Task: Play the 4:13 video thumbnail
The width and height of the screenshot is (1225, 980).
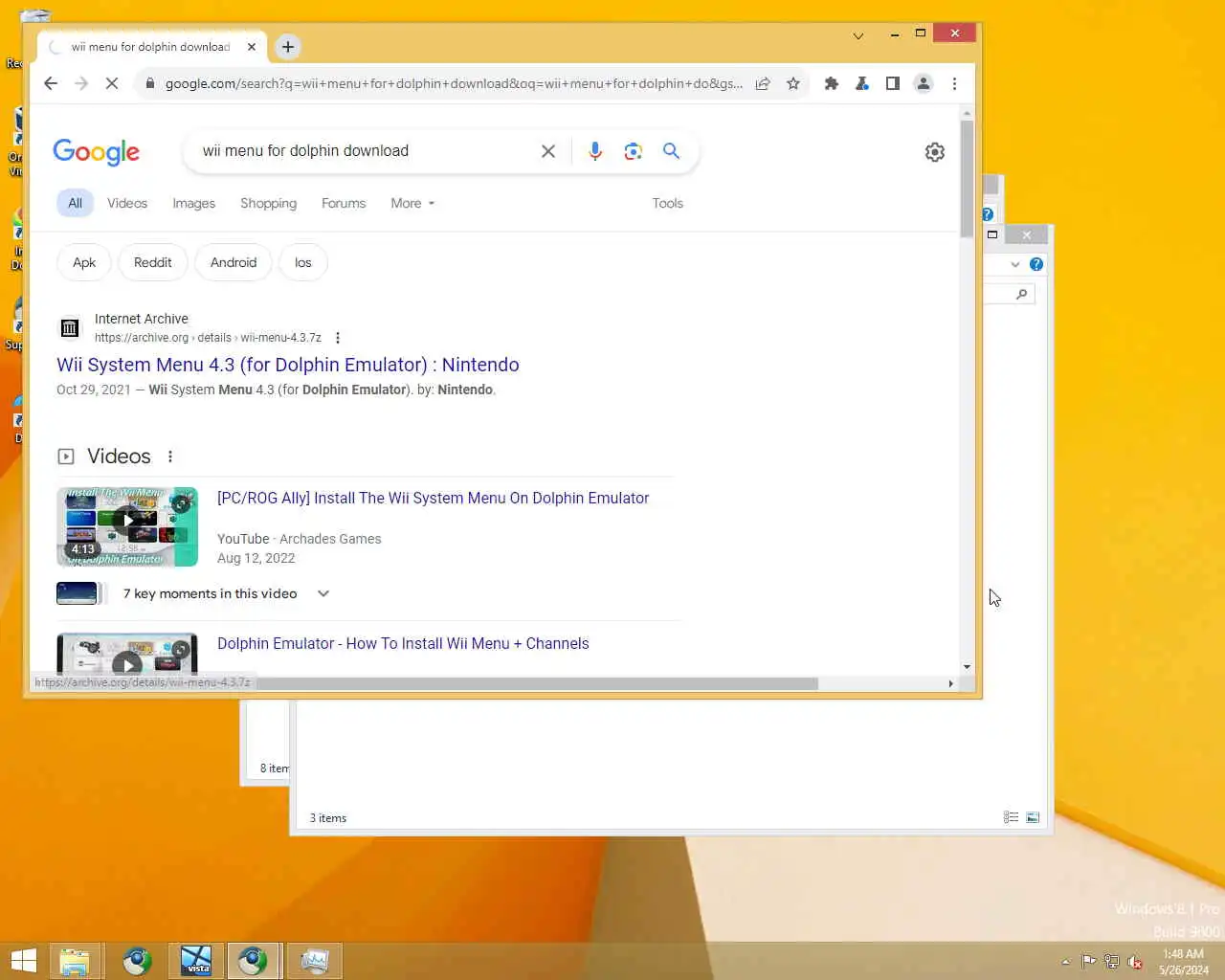Action: click(127, 527)
